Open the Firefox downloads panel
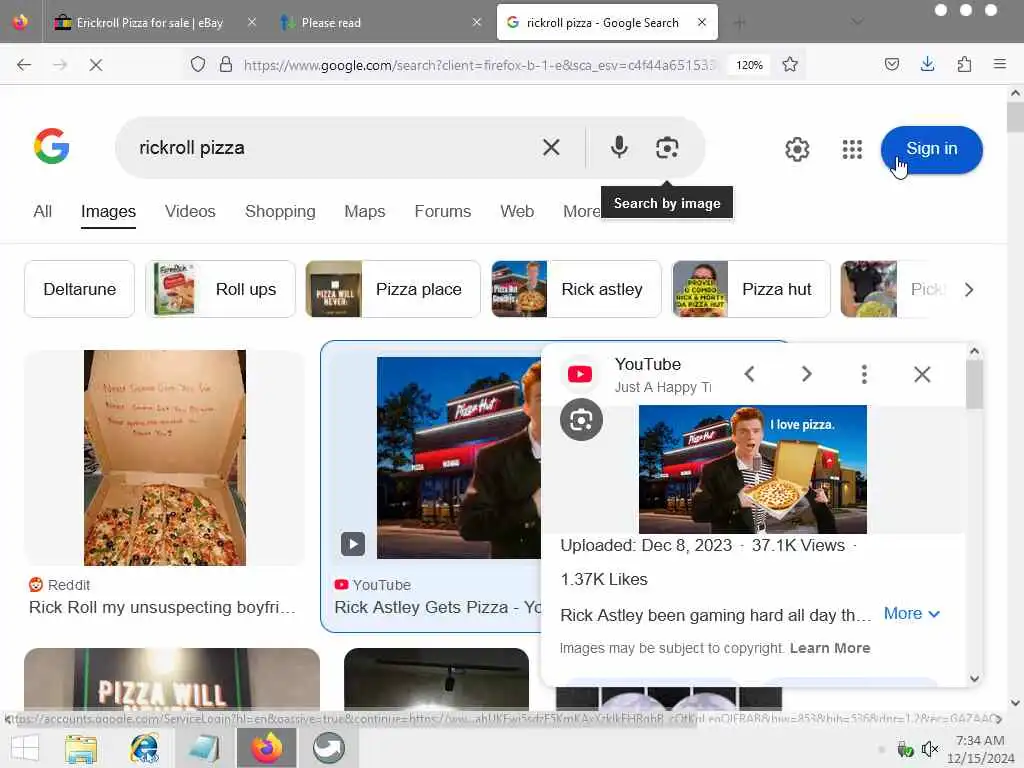 927,64
